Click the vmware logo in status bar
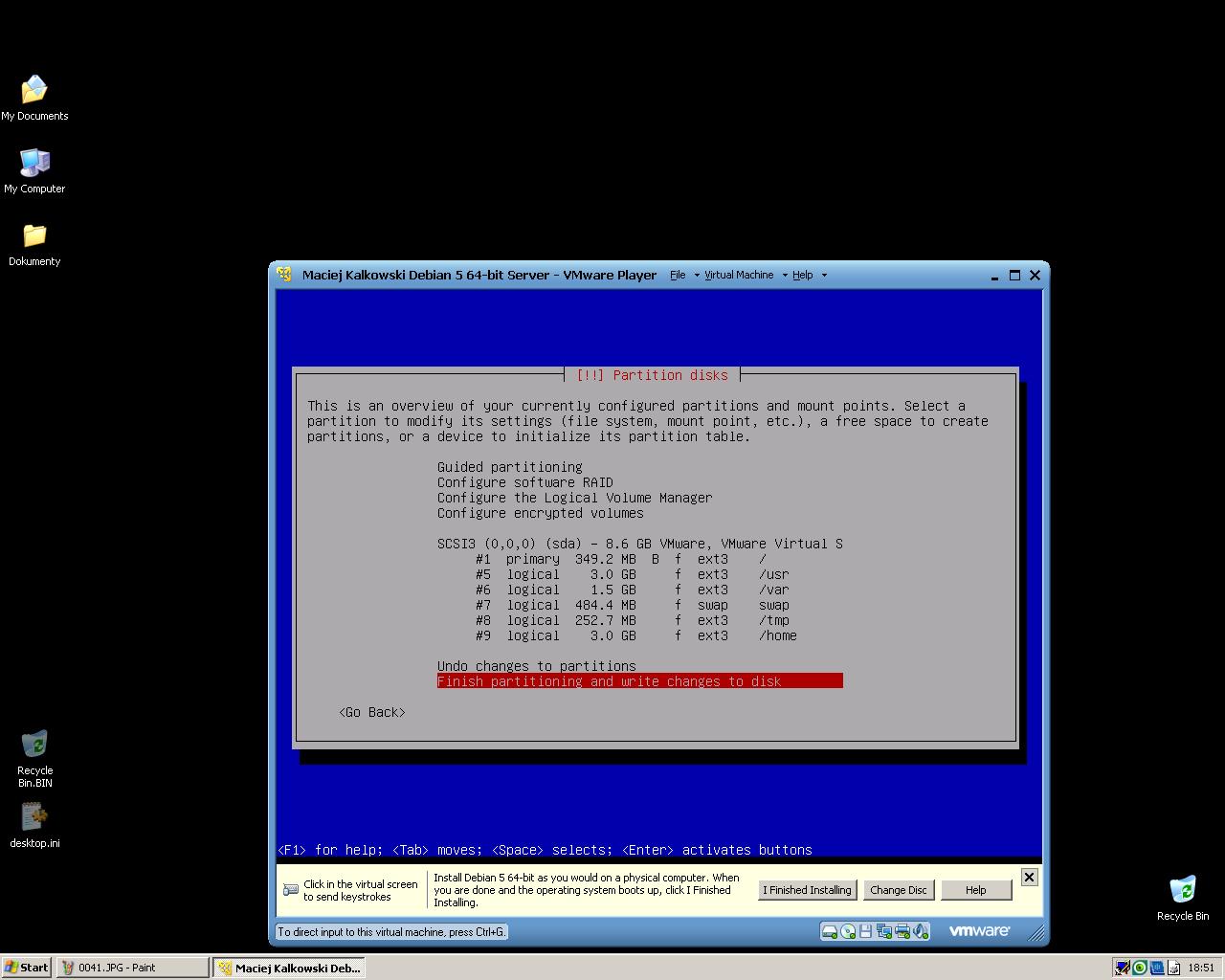The width and height of the screenshot is (1225, 980). (x=979, y=930)
